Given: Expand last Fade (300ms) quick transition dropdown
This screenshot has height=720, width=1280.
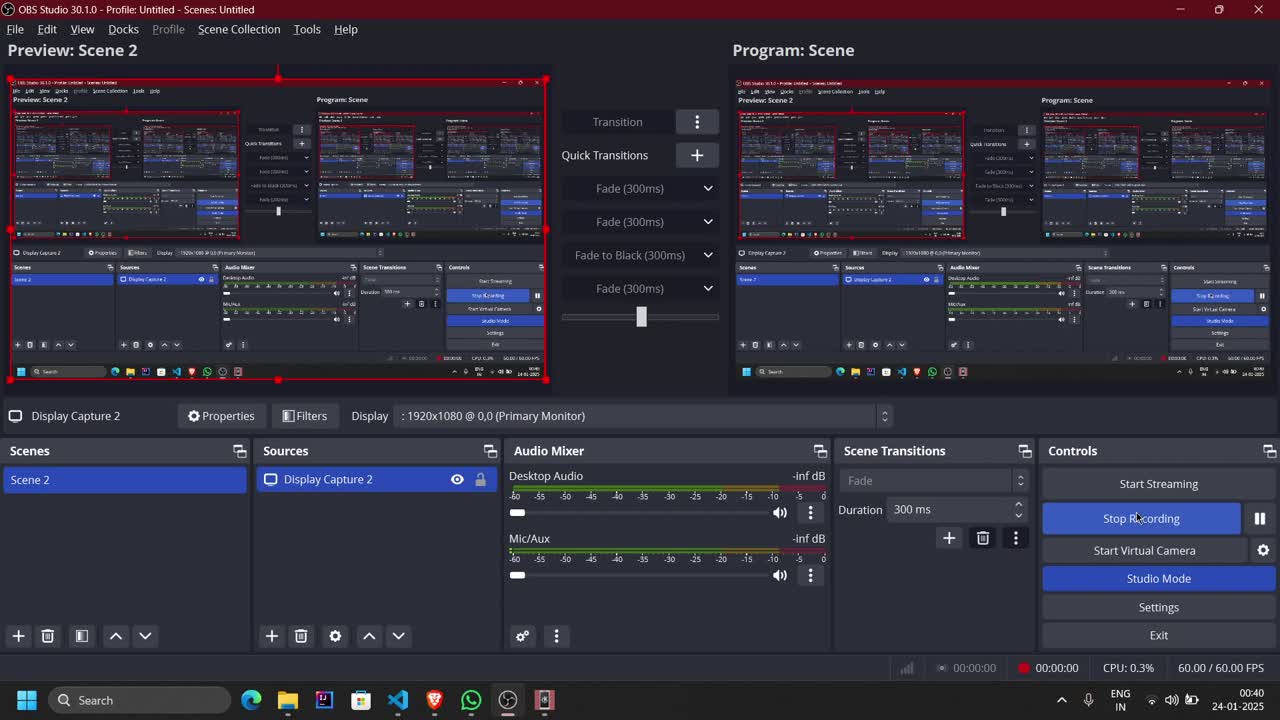Looking at the screenshot, I should (x=708, y=288).
